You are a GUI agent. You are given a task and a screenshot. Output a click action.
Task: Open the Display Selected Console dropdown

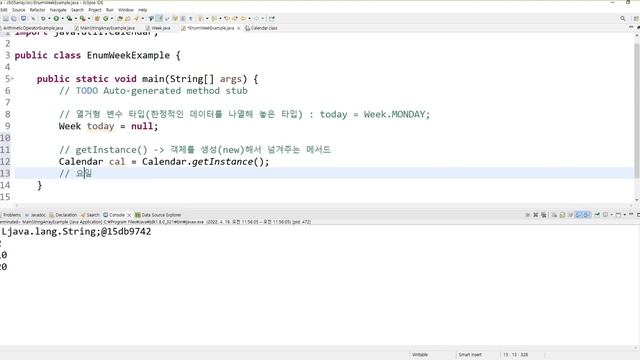611,215
